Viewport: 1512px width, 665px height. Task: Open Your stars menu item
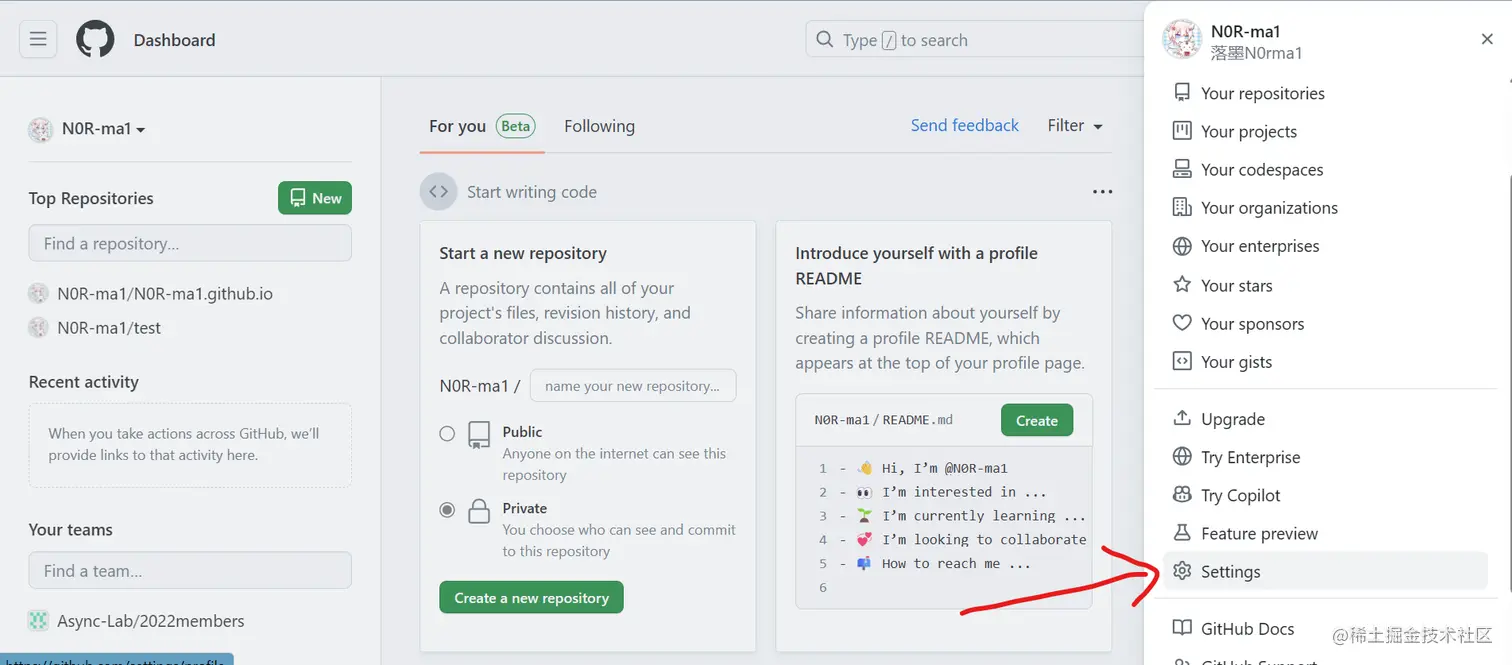pyautogui.click(x=1236, y=285)
